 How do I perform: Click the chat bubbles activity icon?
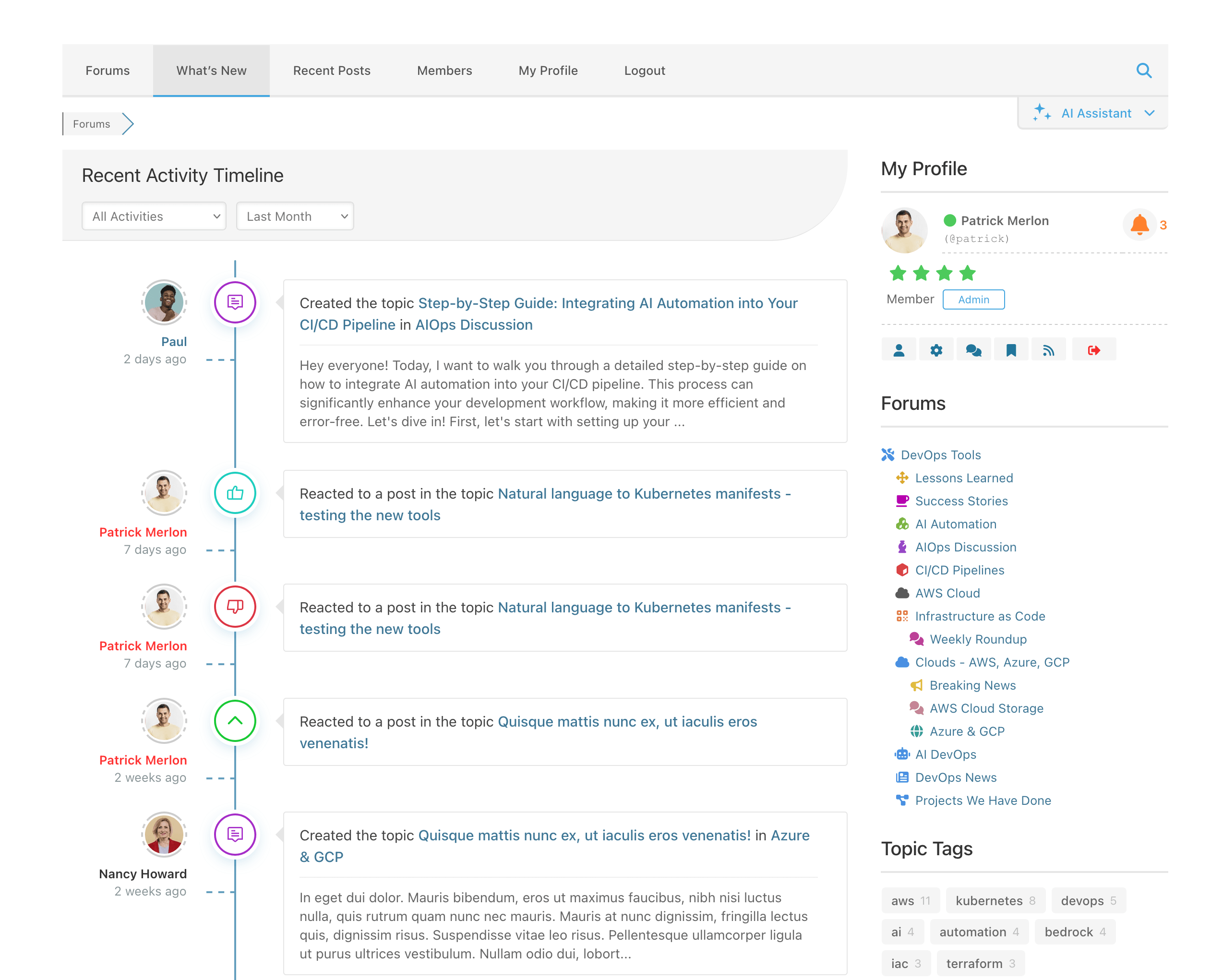973,350
